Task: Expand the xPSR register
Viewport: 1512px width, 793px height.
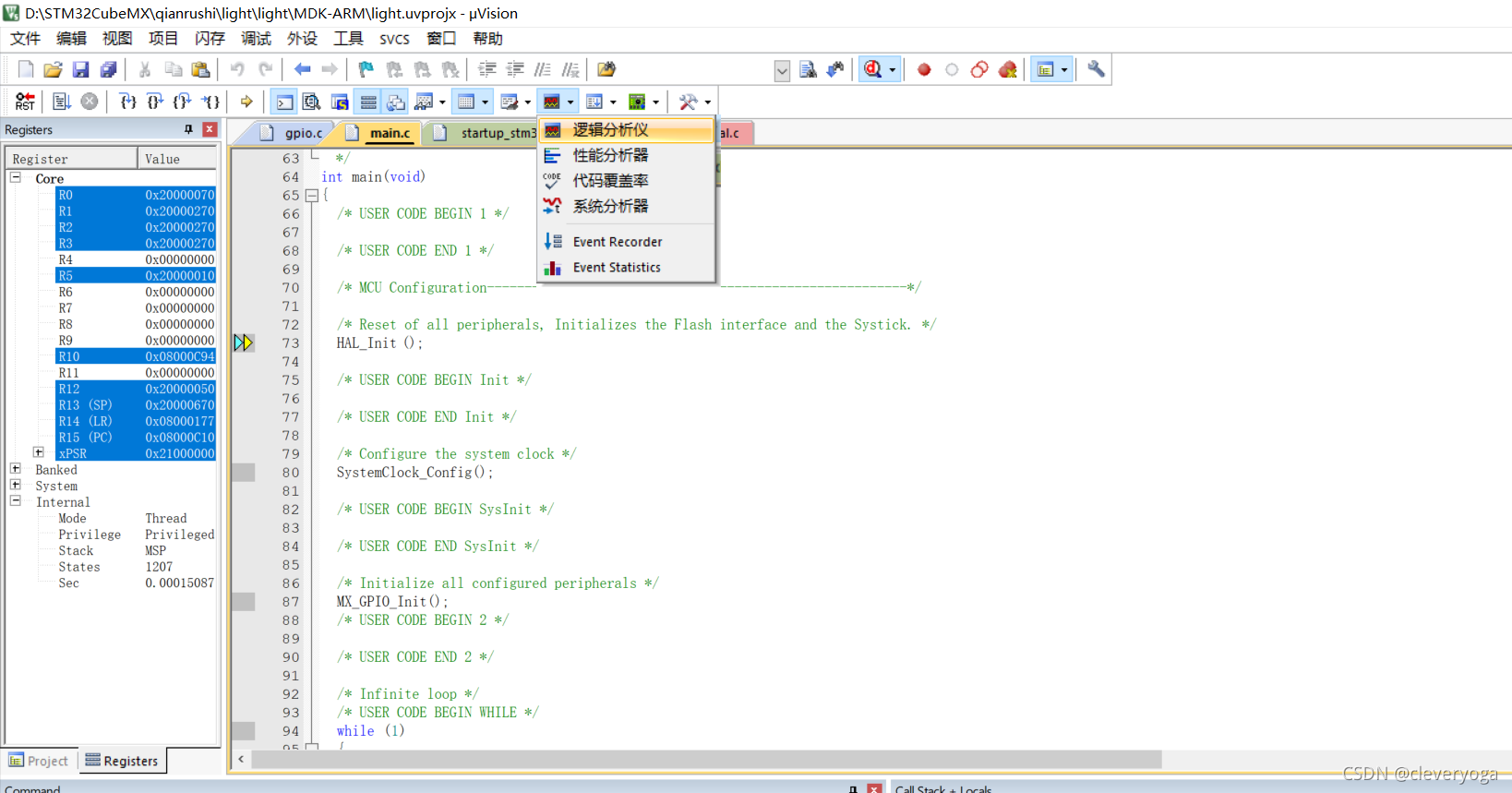Action: coord(39,452)
